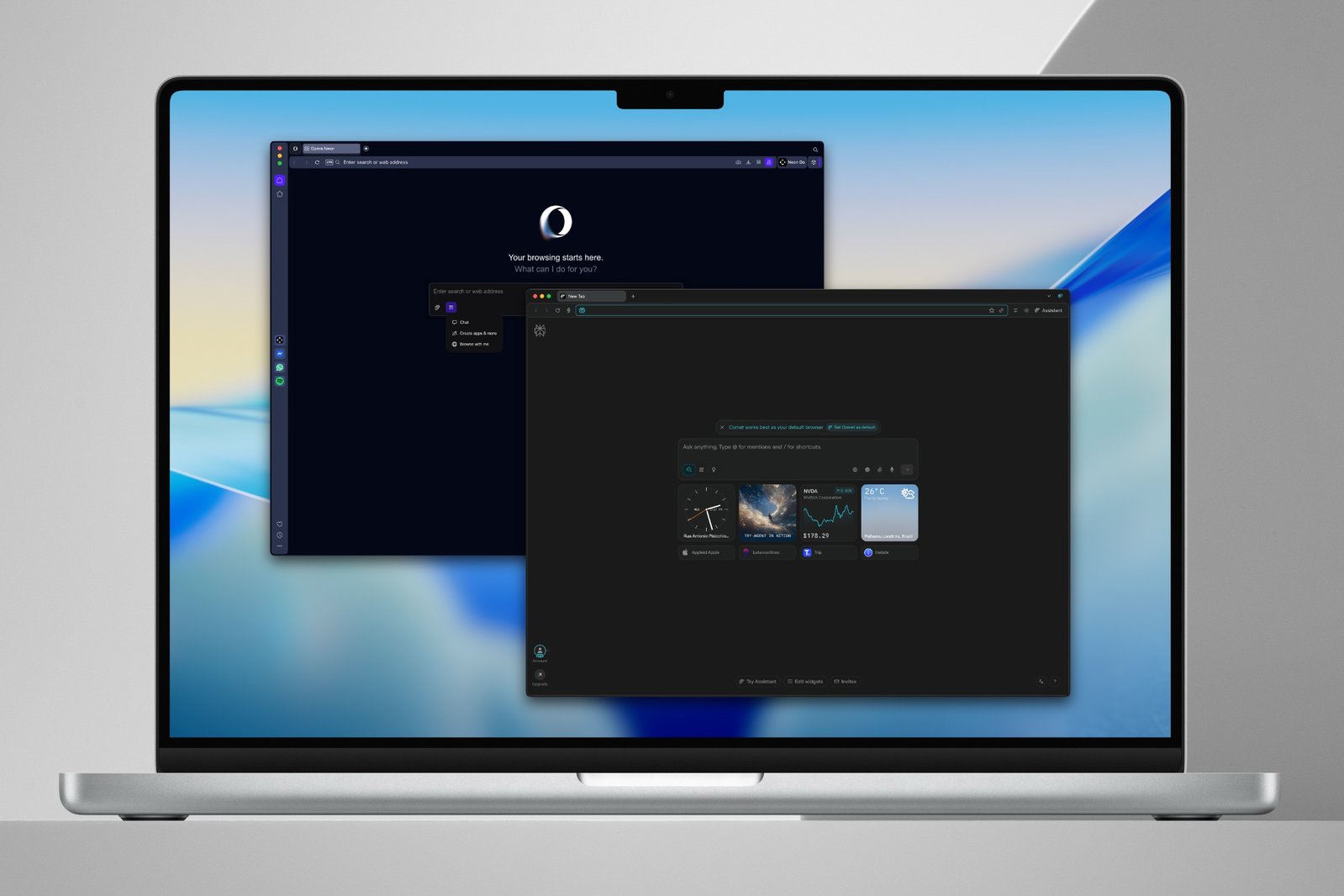Click Set Comet as default
The image size is (1344, 896).
pyautogui.click(x=852, y=427)
